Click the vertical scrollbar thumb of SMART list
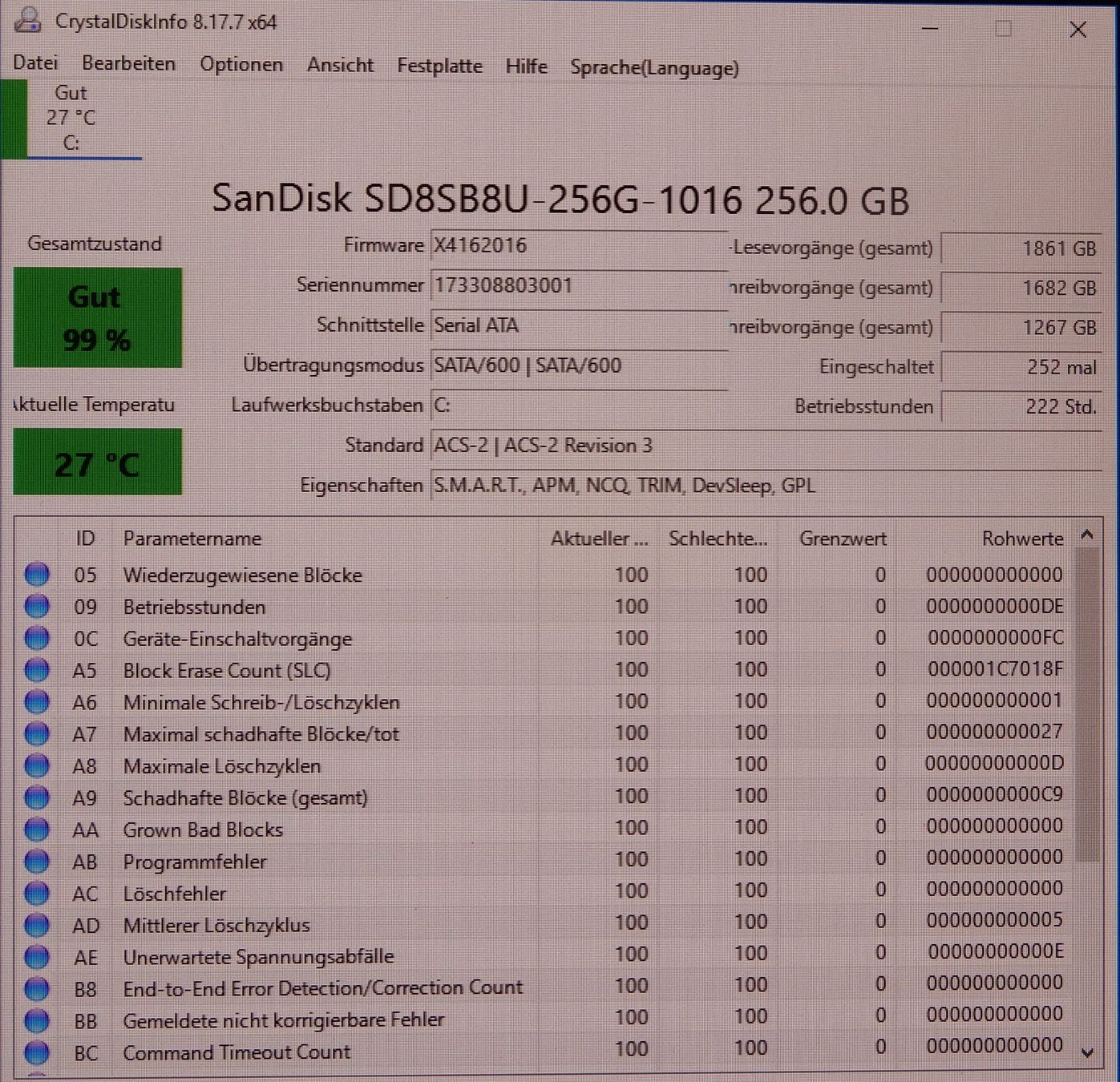The width and height of the screenshot is (1120, 1082). [x=1087, y=705]
